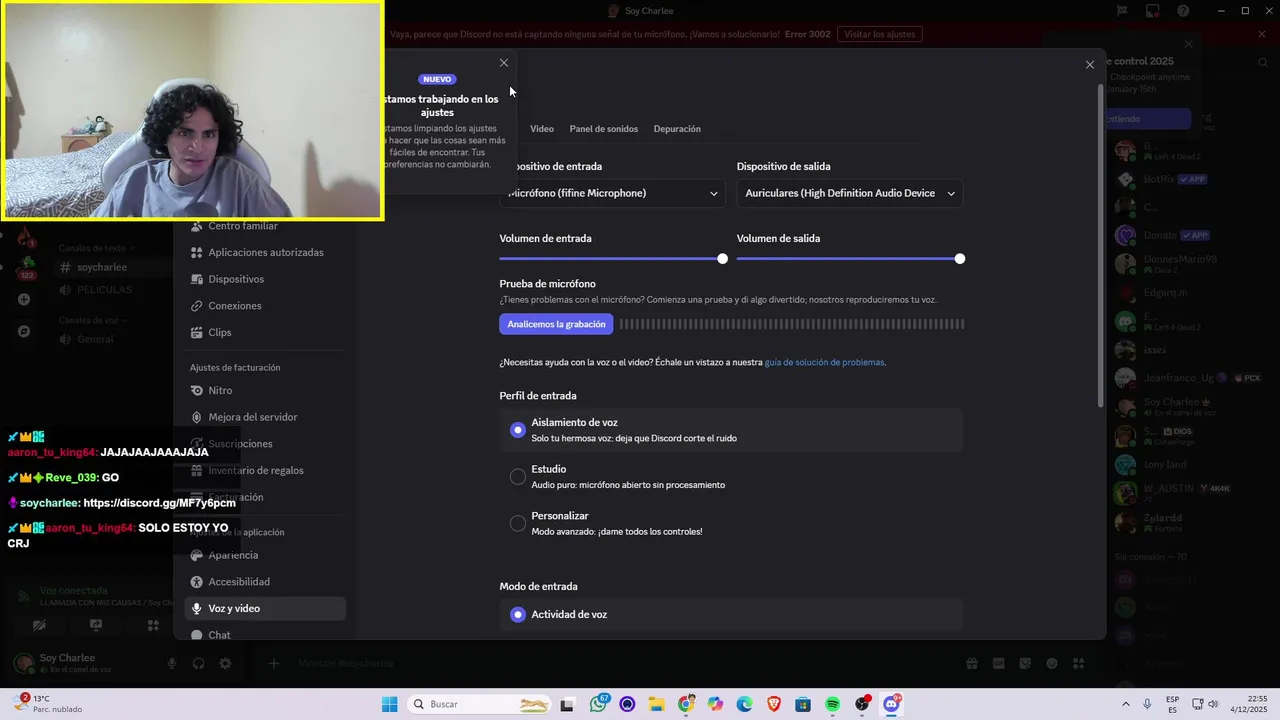Open Conexiones settings
Image resolution: width=1280 pixels, height=720 pixels.
[265, 306]
